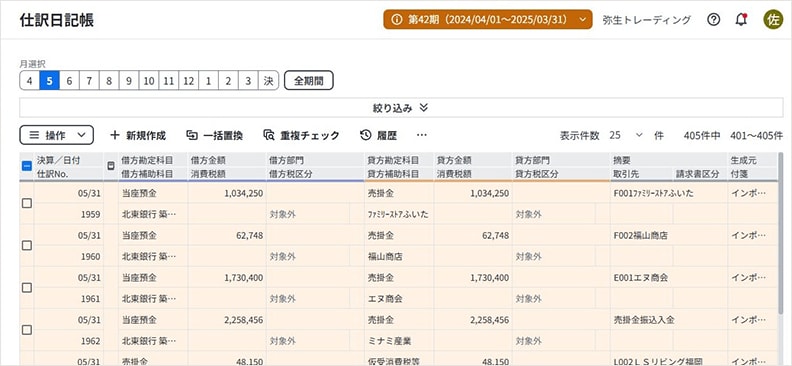Click the 弥生トレーディング company name
Viewport: 792px width, 366px height.
coord(647,20)
